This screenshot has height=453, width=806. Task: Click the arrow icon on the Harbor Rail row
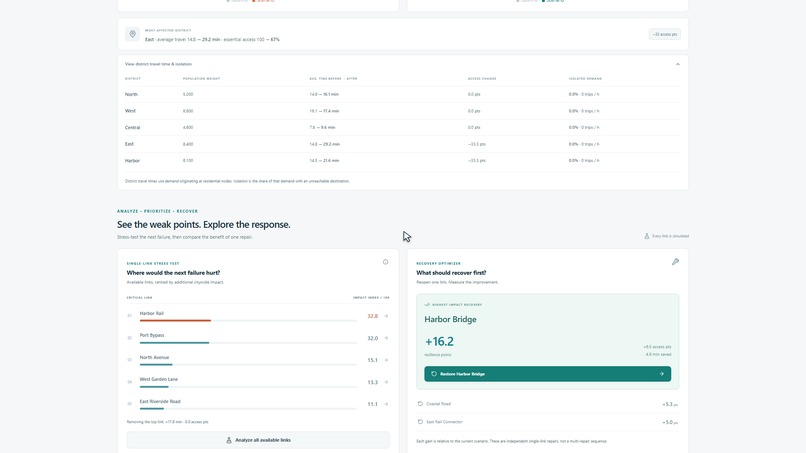click(386, 316)
